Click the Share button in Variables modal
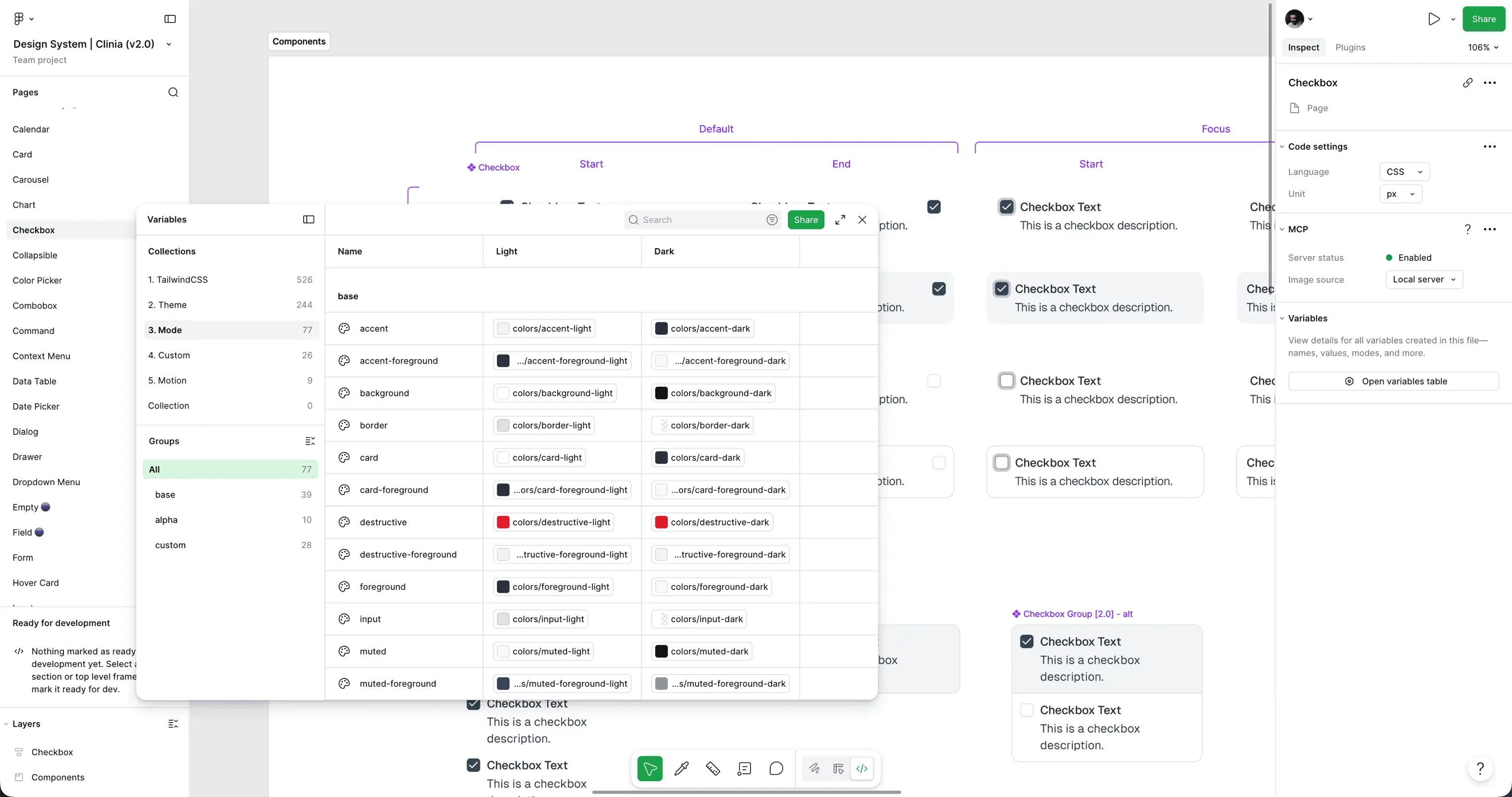 point(806,220)
